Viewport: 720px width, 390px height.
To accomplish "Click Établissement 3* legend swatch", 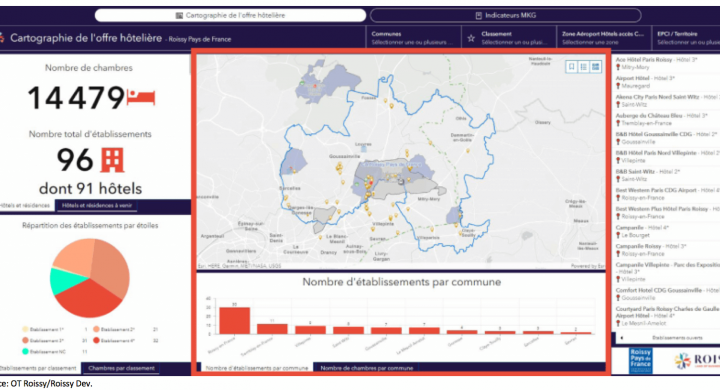I will [25, 340].
